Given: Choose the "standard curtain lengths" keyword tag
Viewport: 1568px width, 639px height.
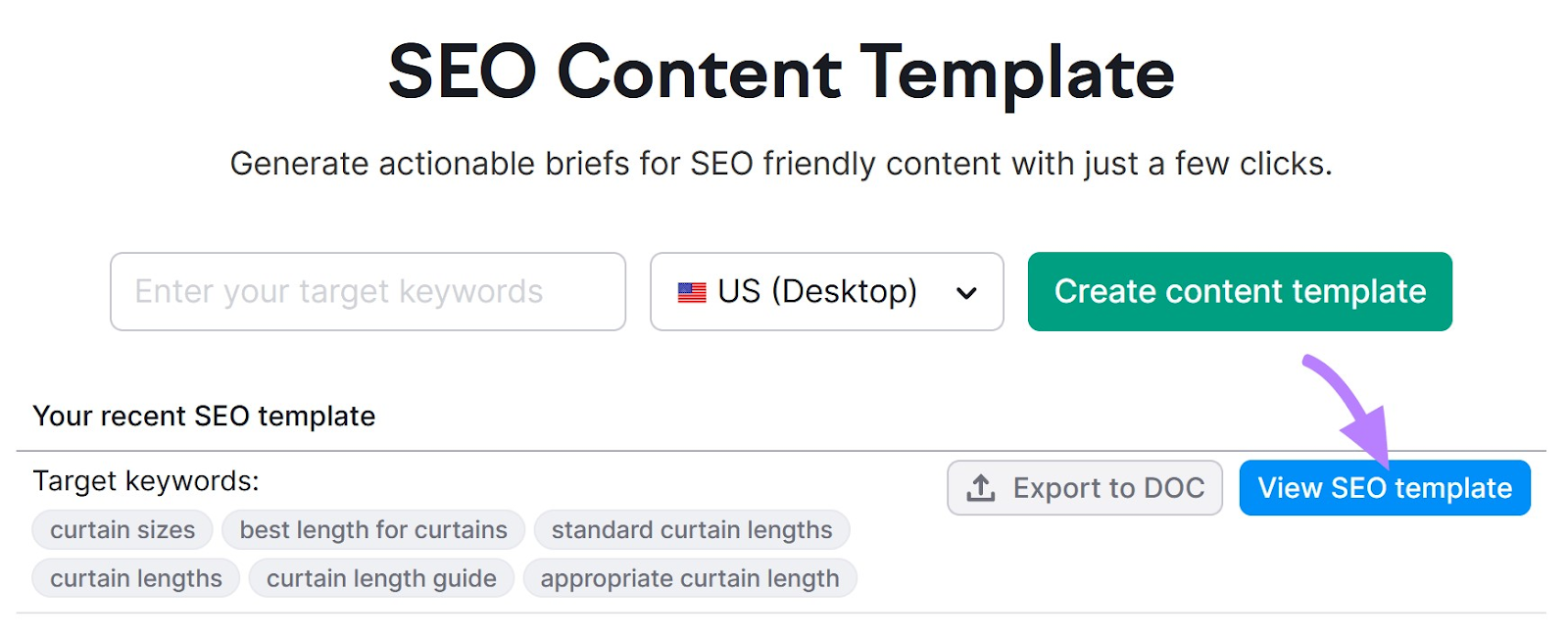Looking at the screenshot, I should (x=692, y=530).
